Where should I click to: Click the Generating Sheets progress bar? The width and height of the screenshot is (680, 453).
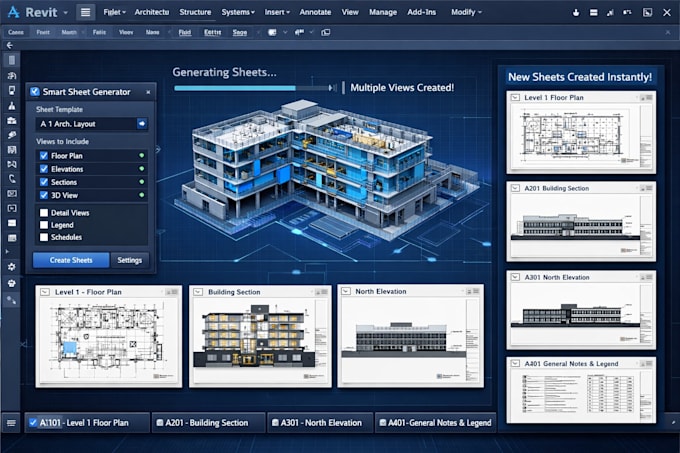[252, 88]
